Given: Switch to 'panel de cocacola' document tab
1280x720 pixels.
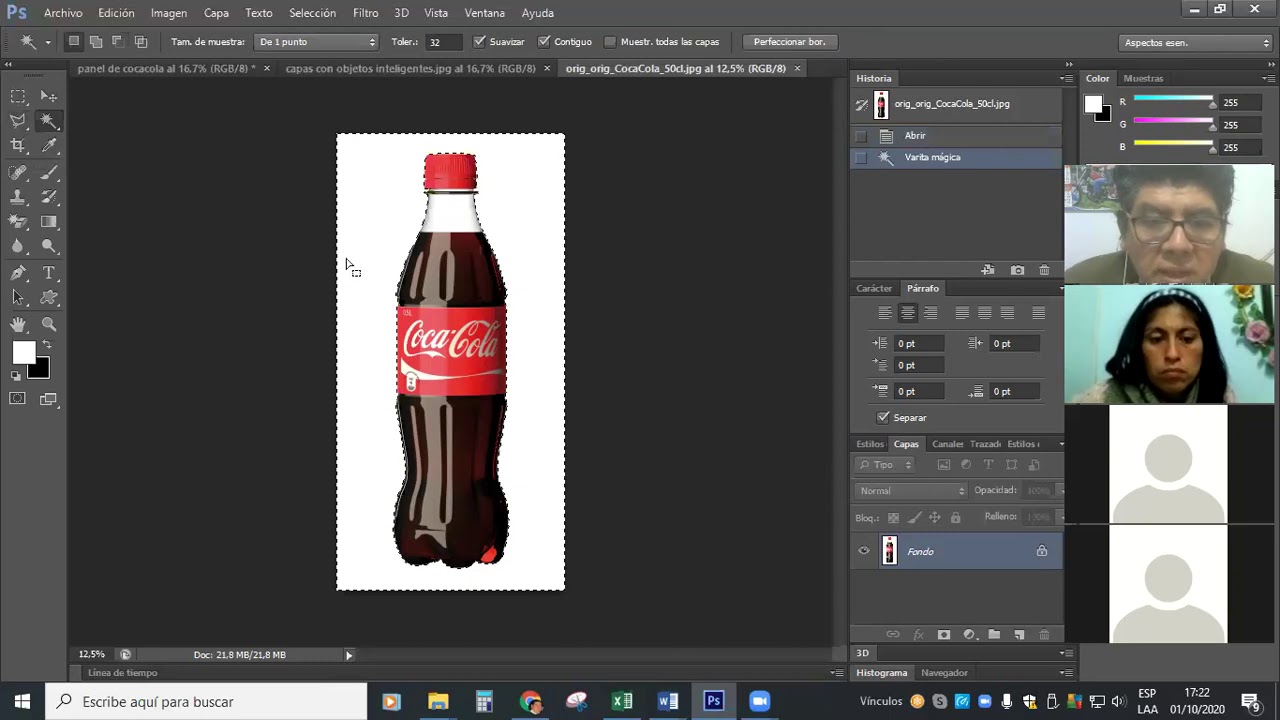Looking at the screenshot, I should point(166,68).
